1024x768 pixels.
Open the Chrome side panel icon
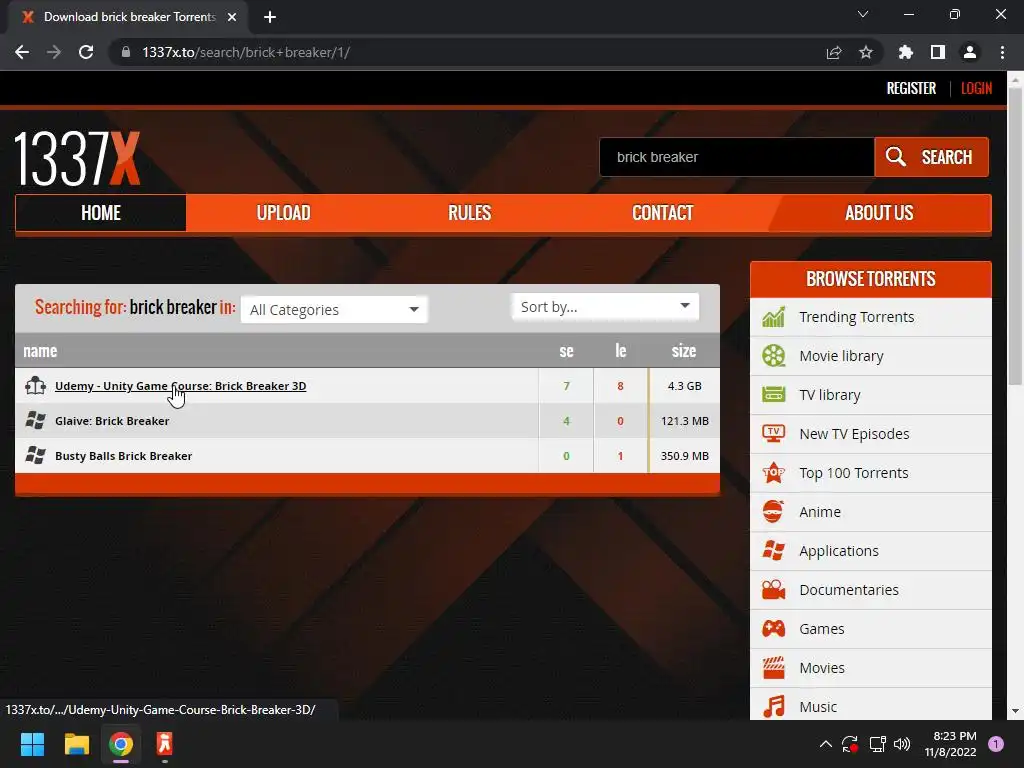point(938,52)
